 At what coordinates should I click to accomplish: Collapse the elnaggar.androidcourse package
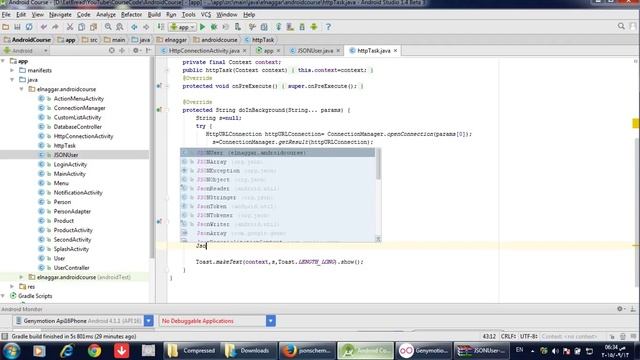pyautogui.click(x=22, y=89)
